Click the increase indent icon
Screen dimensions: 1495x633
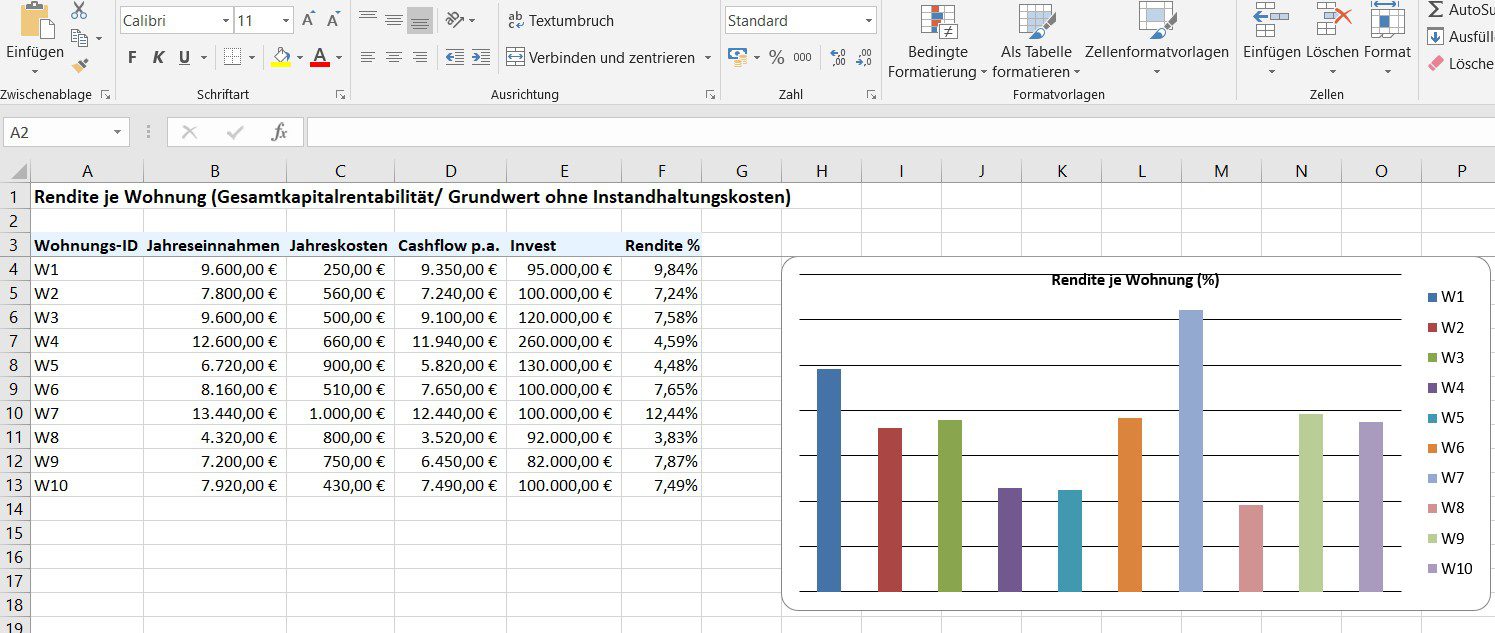pos(481,57)
